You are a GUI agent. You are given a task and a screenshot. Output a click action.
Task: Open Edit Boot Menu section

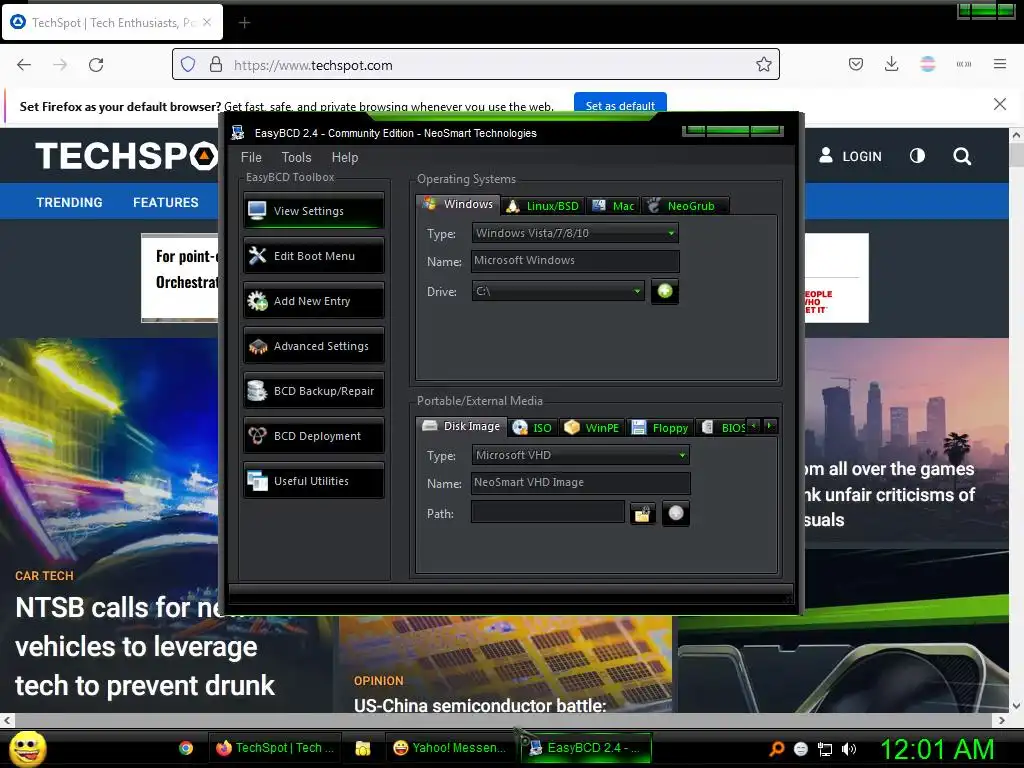pyautogui.click(x=314, y=256)
